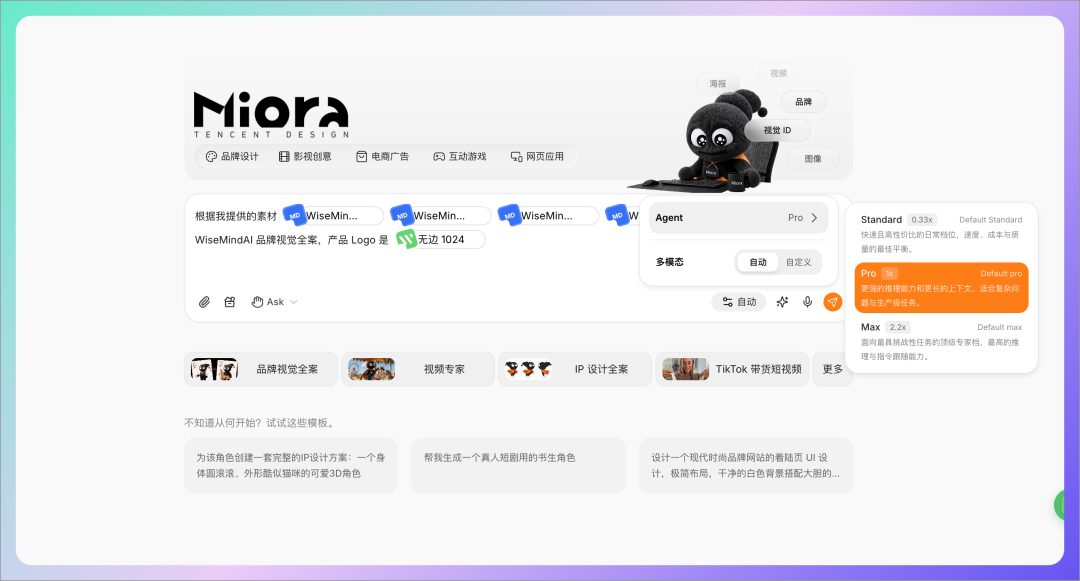Image resolution: width=1080 pixels, height=581 pixels.
Task: Click the palette icon on 品牌设计
Action: coord(211,157)
